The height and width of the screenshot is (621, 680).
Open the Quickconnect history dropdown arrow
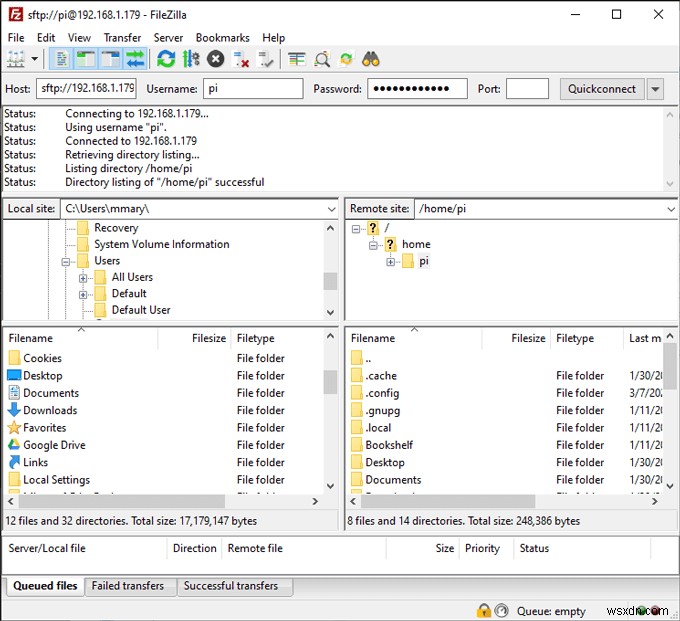coord(655,89)
